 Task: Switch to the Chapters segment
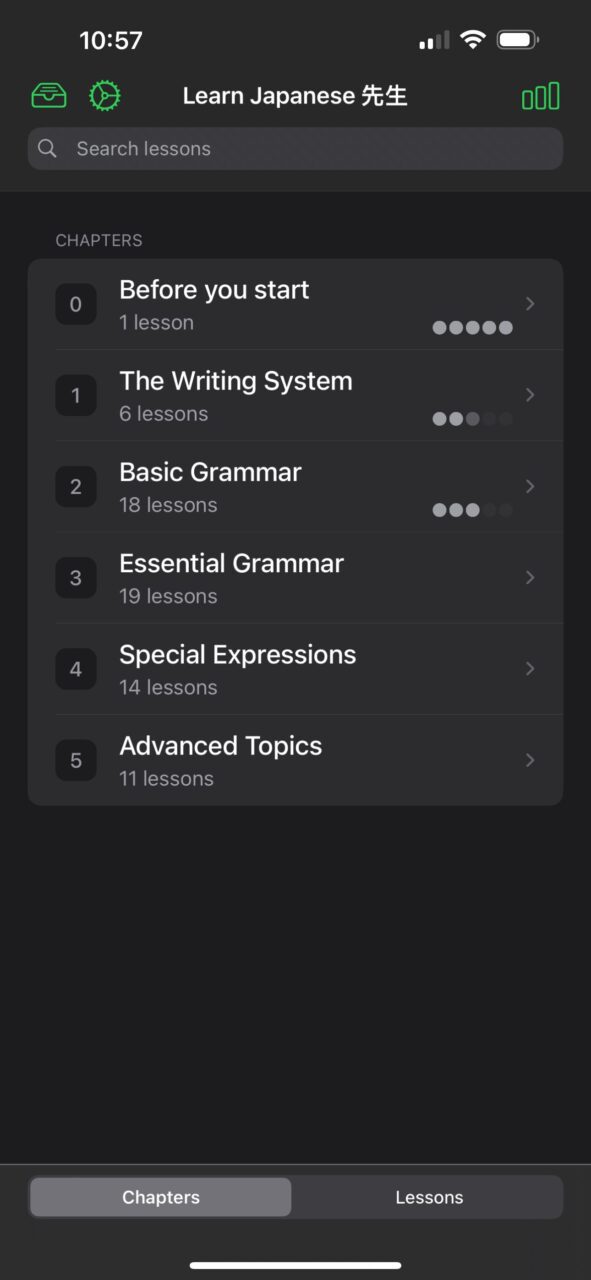click(161, 1197)
